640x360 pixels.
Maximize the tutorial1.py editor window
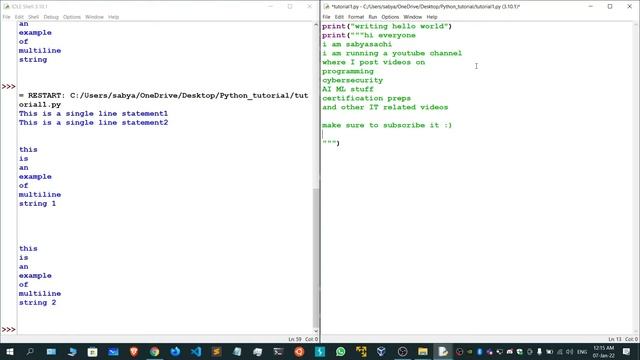click(x=610, y=7)
